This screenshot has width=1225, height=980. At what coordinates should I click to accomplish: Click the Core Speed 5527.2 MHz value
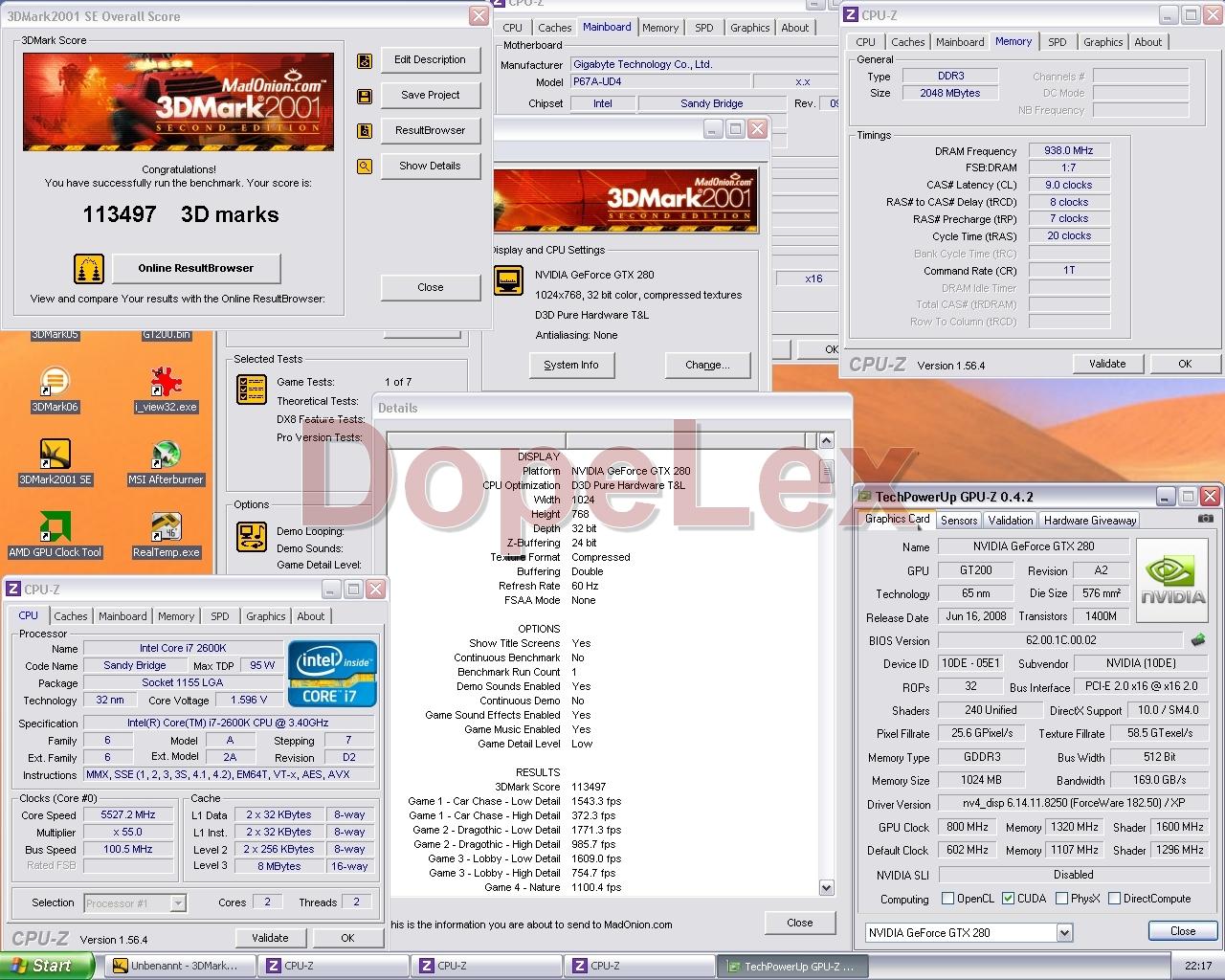128,815
